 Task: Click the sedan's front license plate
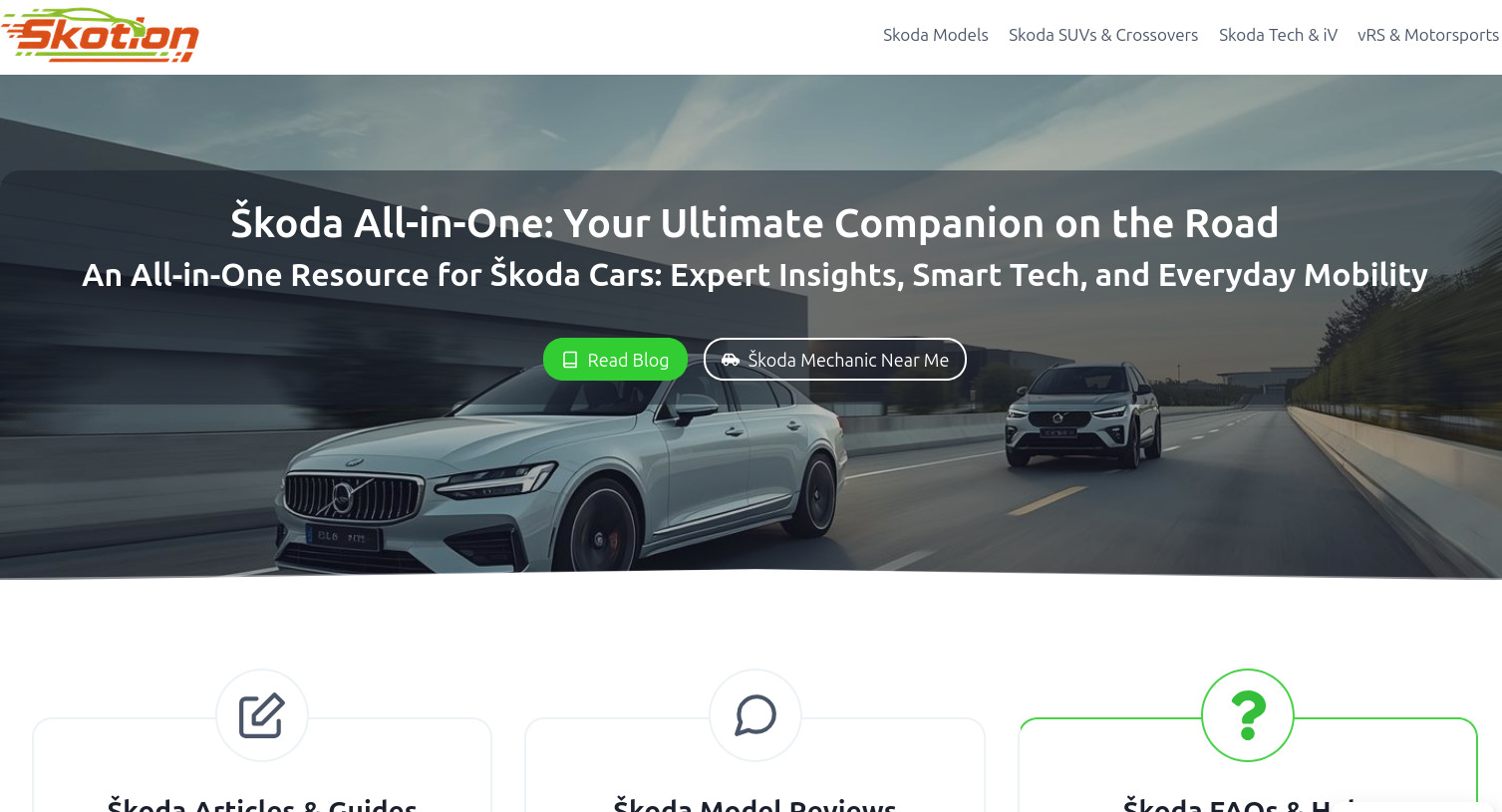[x=342, y=537]
